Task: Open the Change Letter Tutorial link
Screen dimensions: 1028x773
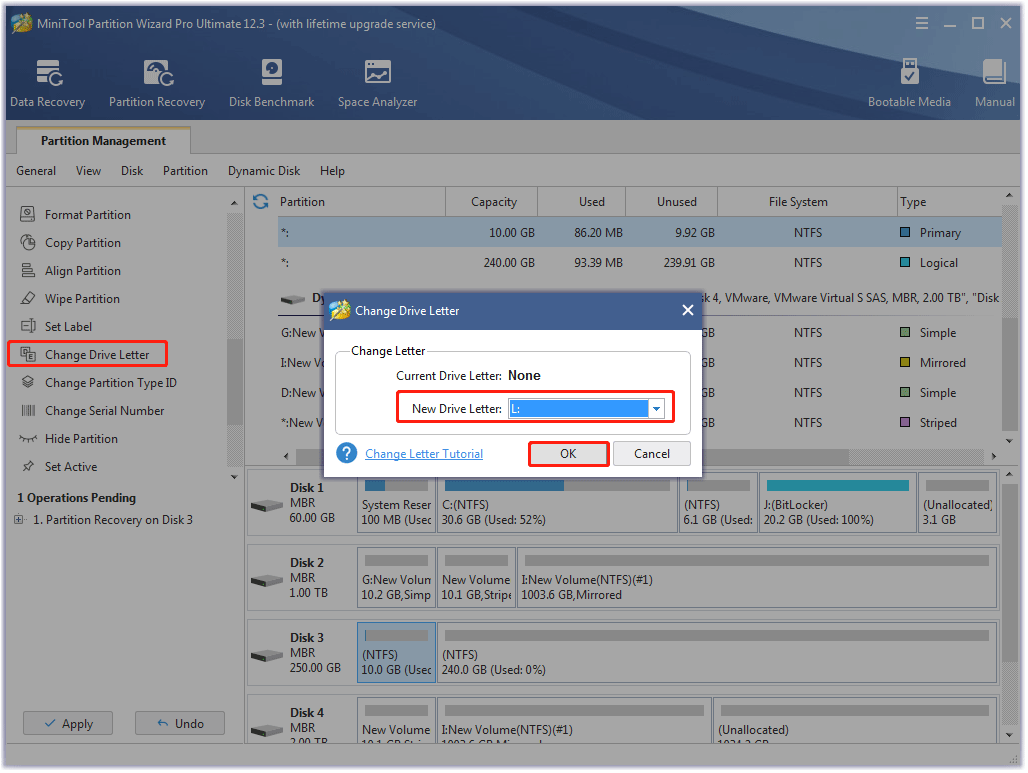Action: coord(423,453)
